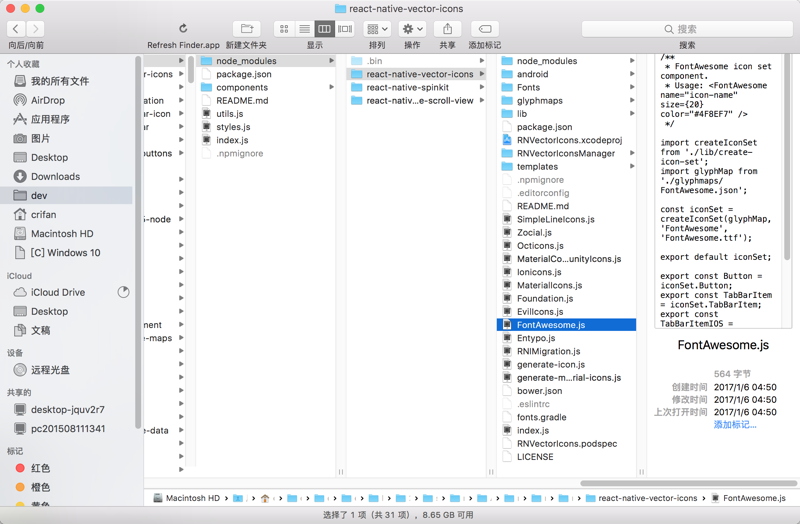Select react-nativ...e-scroll-view folder

[x=416, y=101]
